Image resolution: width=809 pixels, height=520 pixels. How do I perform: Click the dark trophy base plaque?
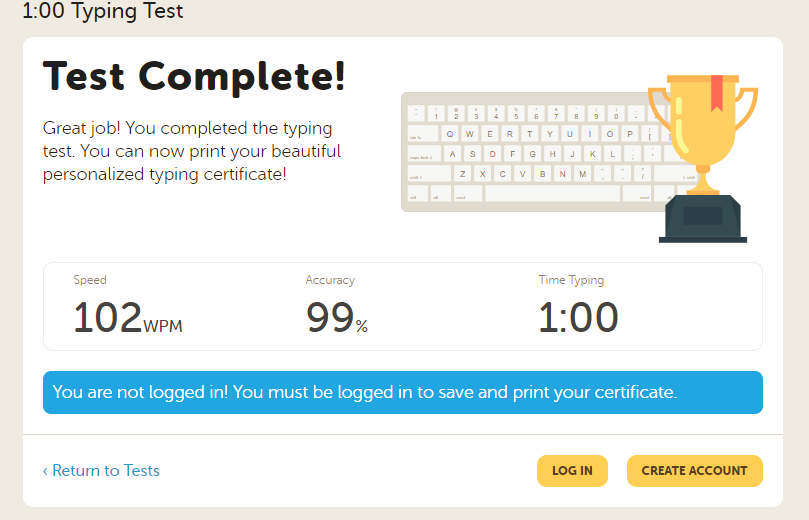click(x=702, y=215)
